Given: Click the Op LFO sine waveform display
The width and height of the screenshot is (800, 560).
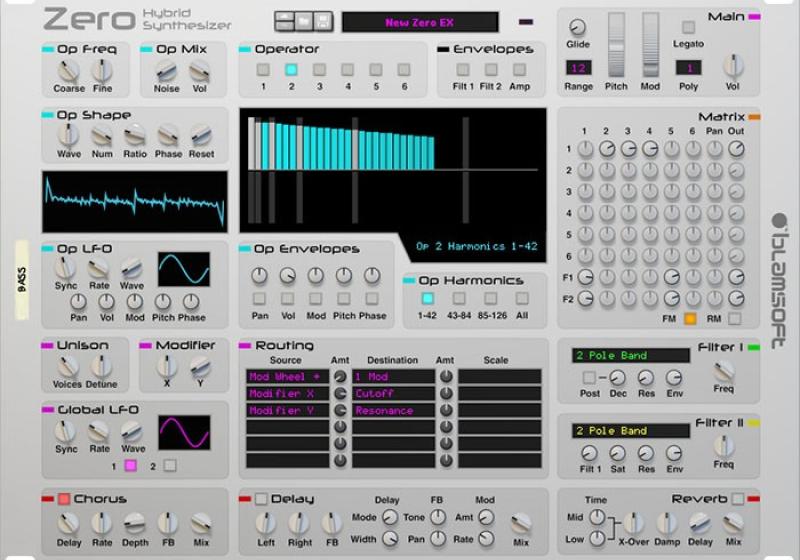Looking at the screenshot, I should pyautogui.click(x=184, y=269).
